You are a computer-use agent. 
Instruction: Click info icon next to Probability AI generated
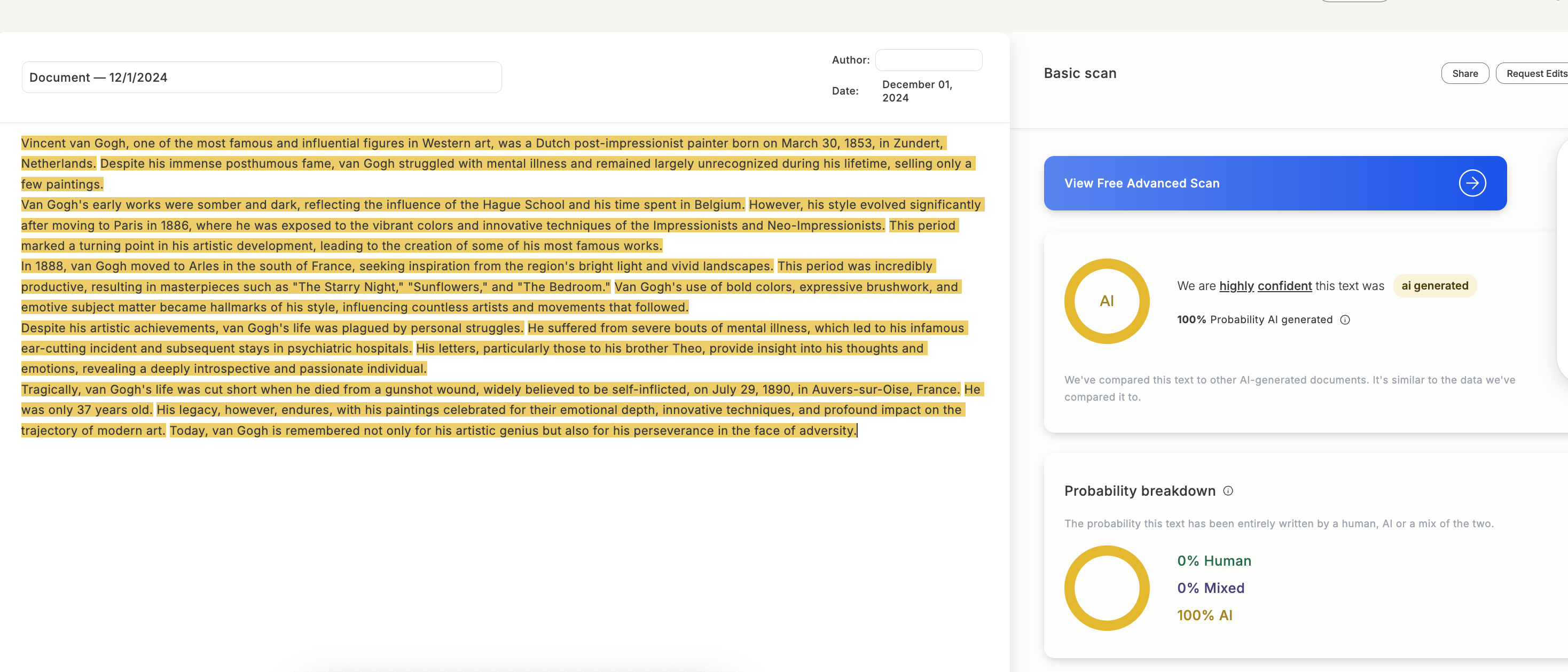[1345, 319]
